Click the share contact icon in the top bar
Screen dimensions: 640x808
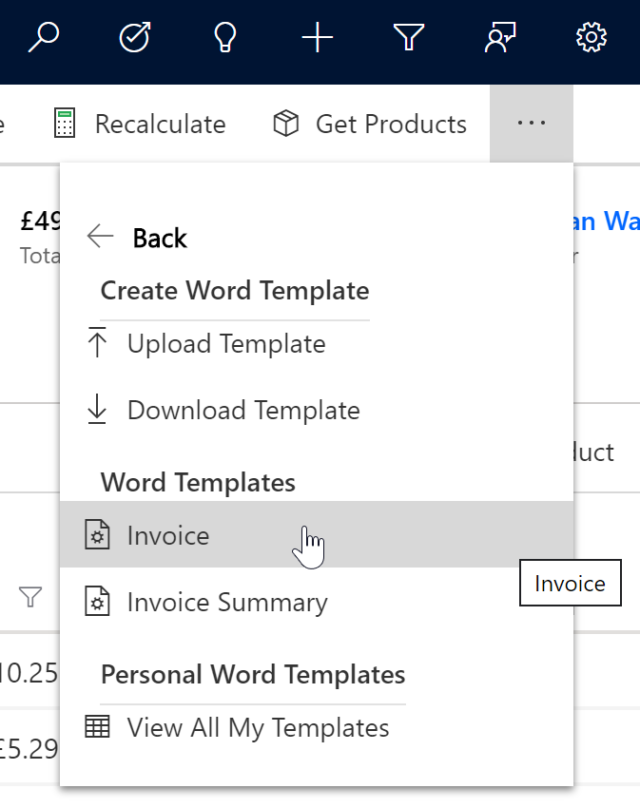(x=499, y=37)
